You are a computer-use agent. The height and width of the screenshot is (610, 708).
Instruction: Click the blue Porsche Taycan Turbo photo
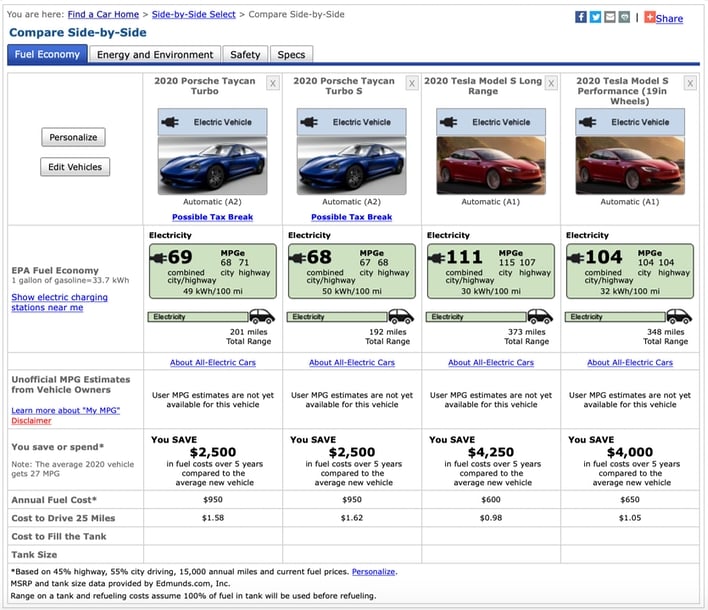click(213, 166)
